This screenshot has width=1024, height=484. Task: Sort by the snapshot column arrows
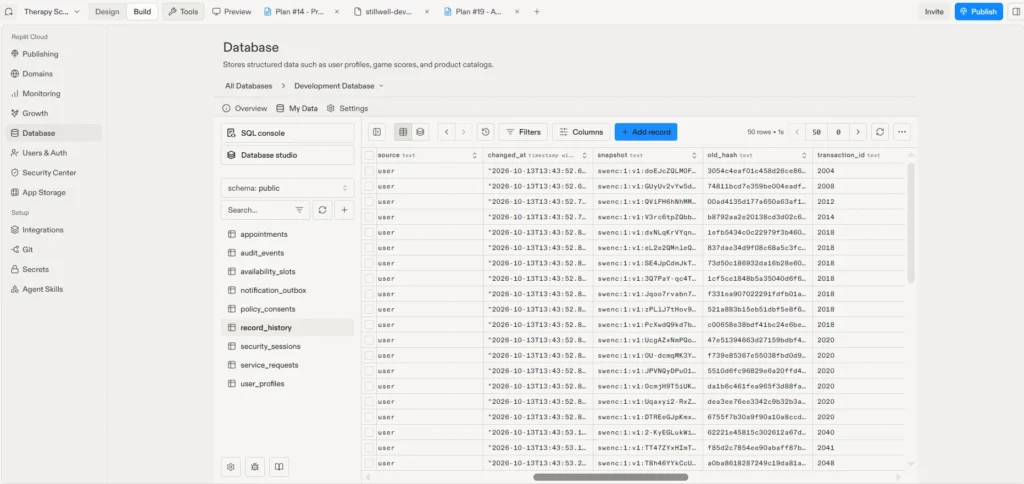[x=694, y=155]
